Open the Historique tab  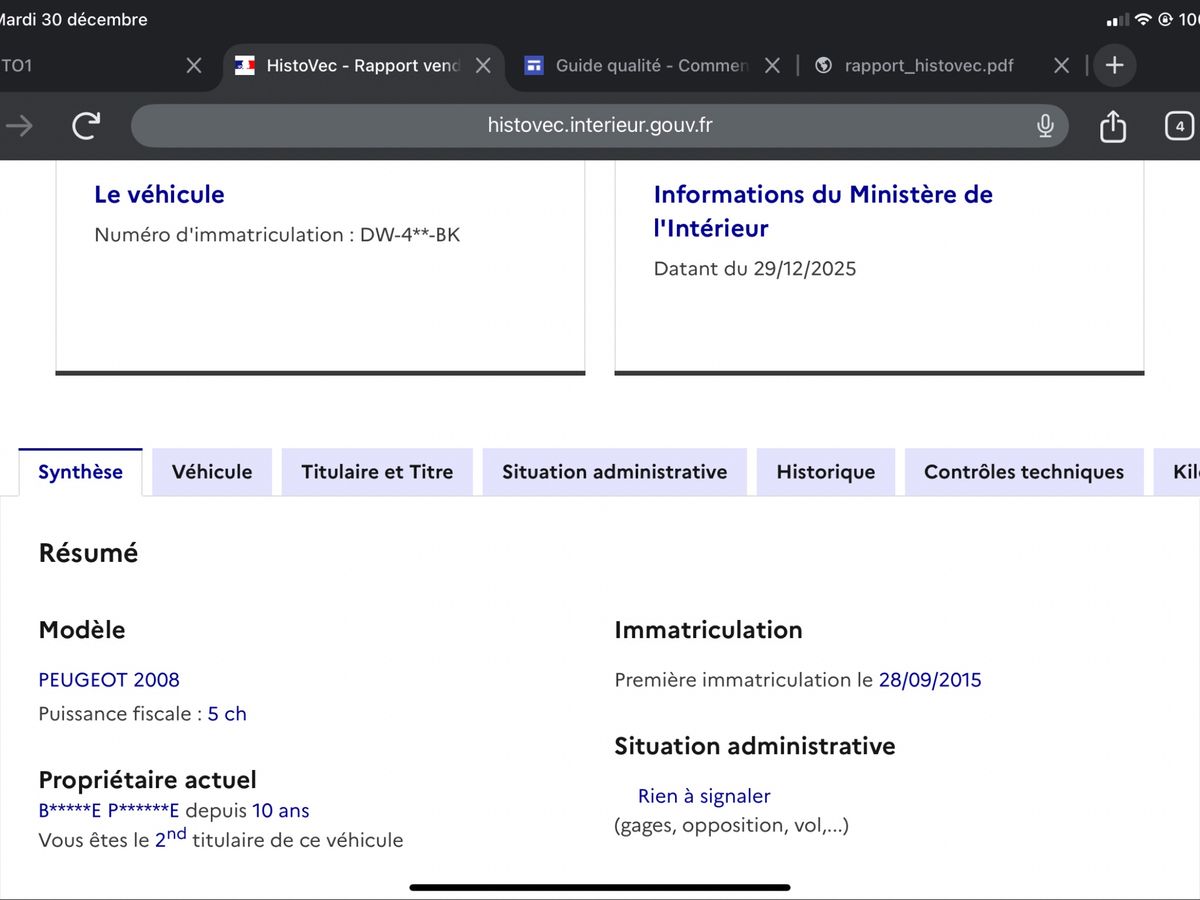point(825,472)
